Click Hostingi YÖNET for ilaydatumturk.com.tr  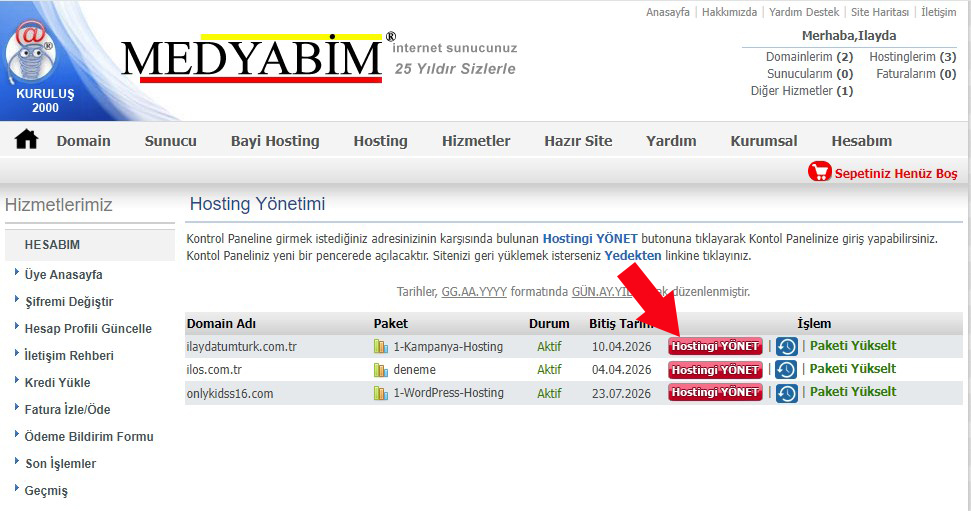[x=715, y=346]
